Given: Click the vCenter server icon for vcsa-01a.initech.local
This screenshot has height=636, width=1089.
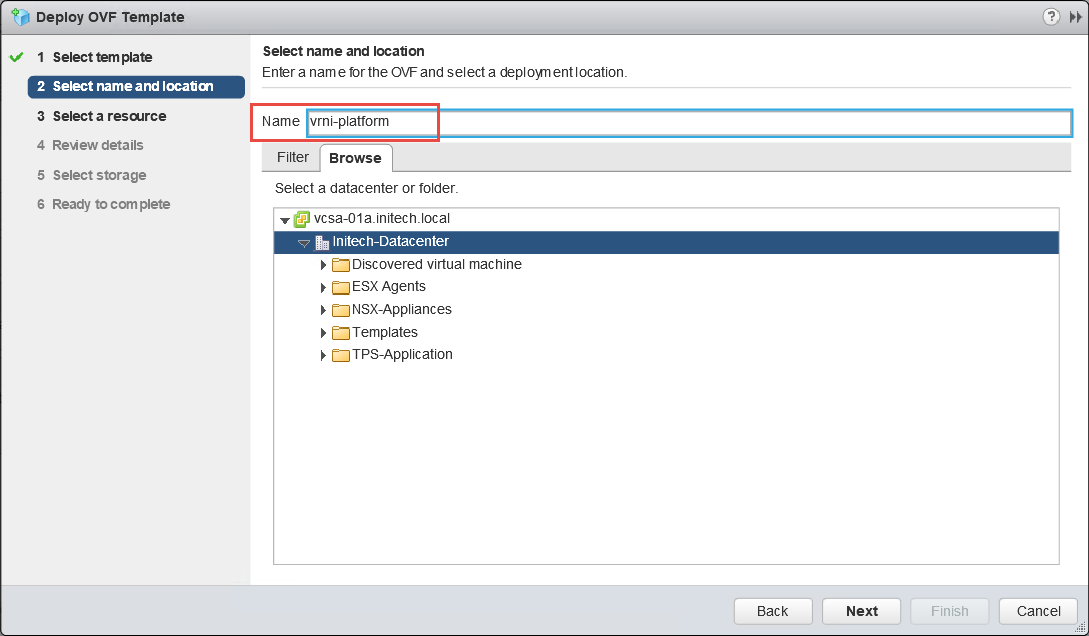Looking at the screenshot, I should (302, 219).
